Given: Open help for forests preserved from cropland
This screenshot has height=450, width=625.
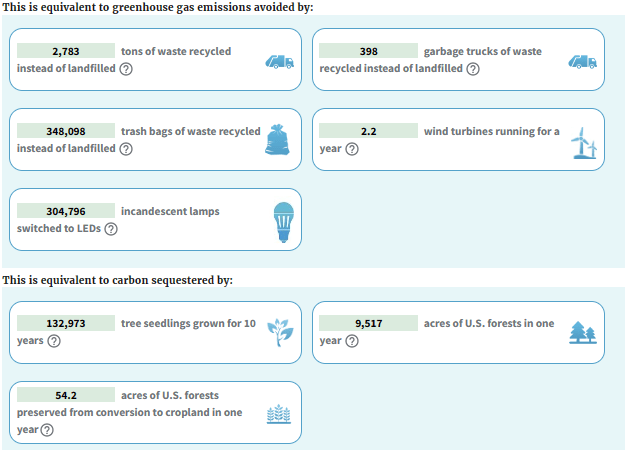Looking at the screenshot, I should pos(46,431).
